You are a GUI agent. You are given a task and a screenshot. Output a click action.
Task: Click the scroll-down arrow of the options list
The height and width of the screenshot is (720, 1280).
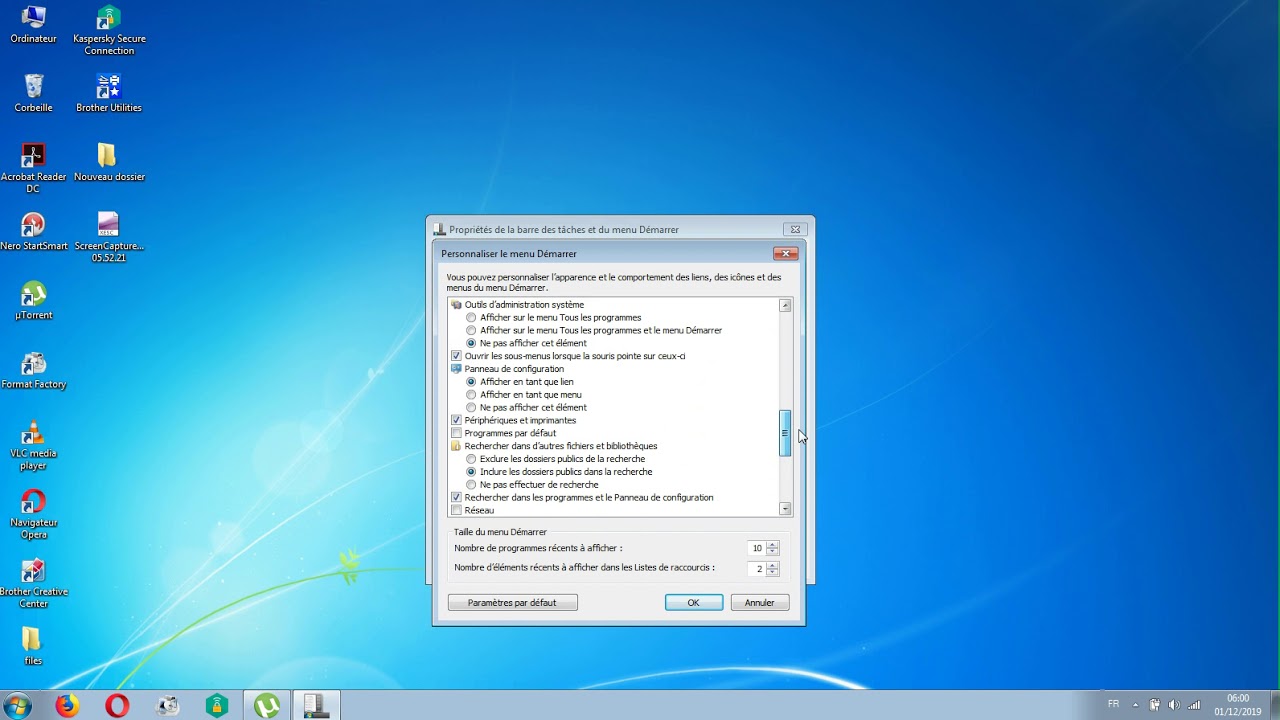point(785,509)
